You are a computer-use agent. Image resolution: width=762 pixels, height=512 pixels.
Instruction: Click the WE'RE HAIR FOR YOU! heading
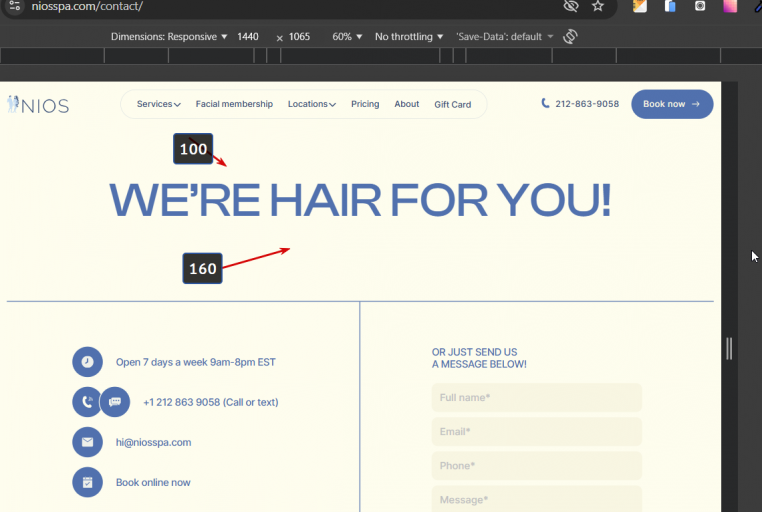(360, 200)
